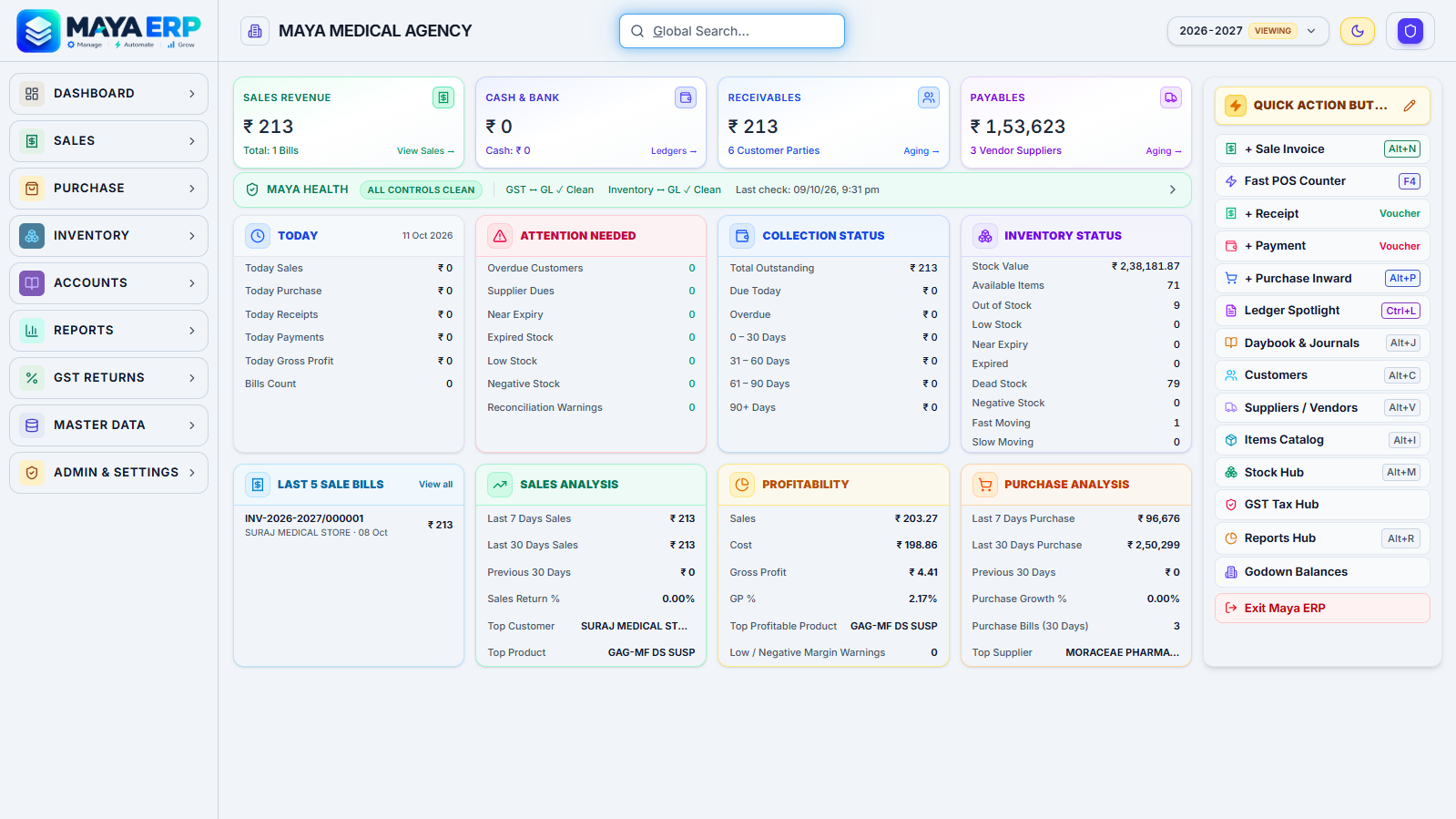Click the Payables truck icon

pos(1170,97)
